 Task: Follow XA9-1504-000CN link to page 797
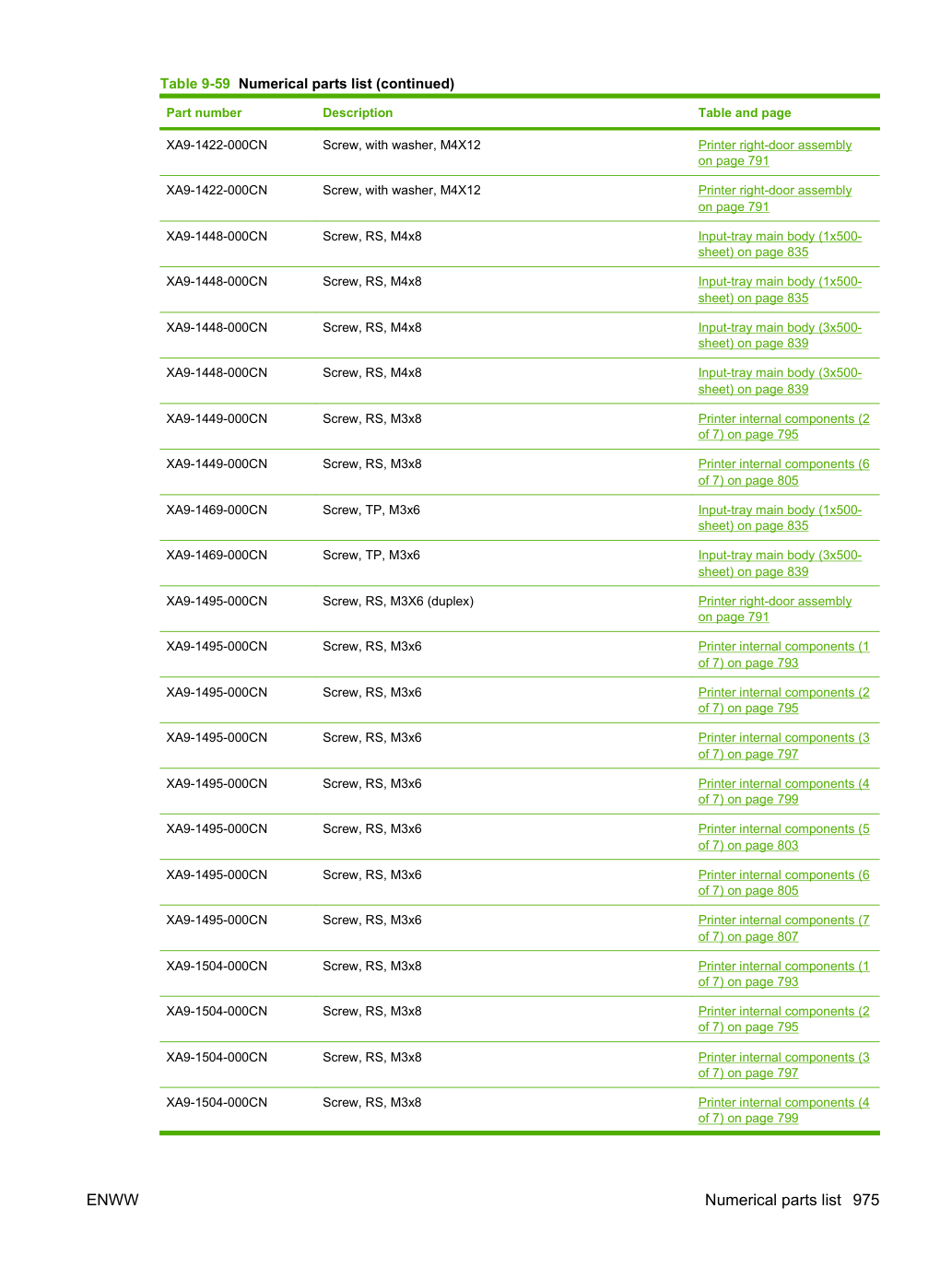pos(783,1065)
